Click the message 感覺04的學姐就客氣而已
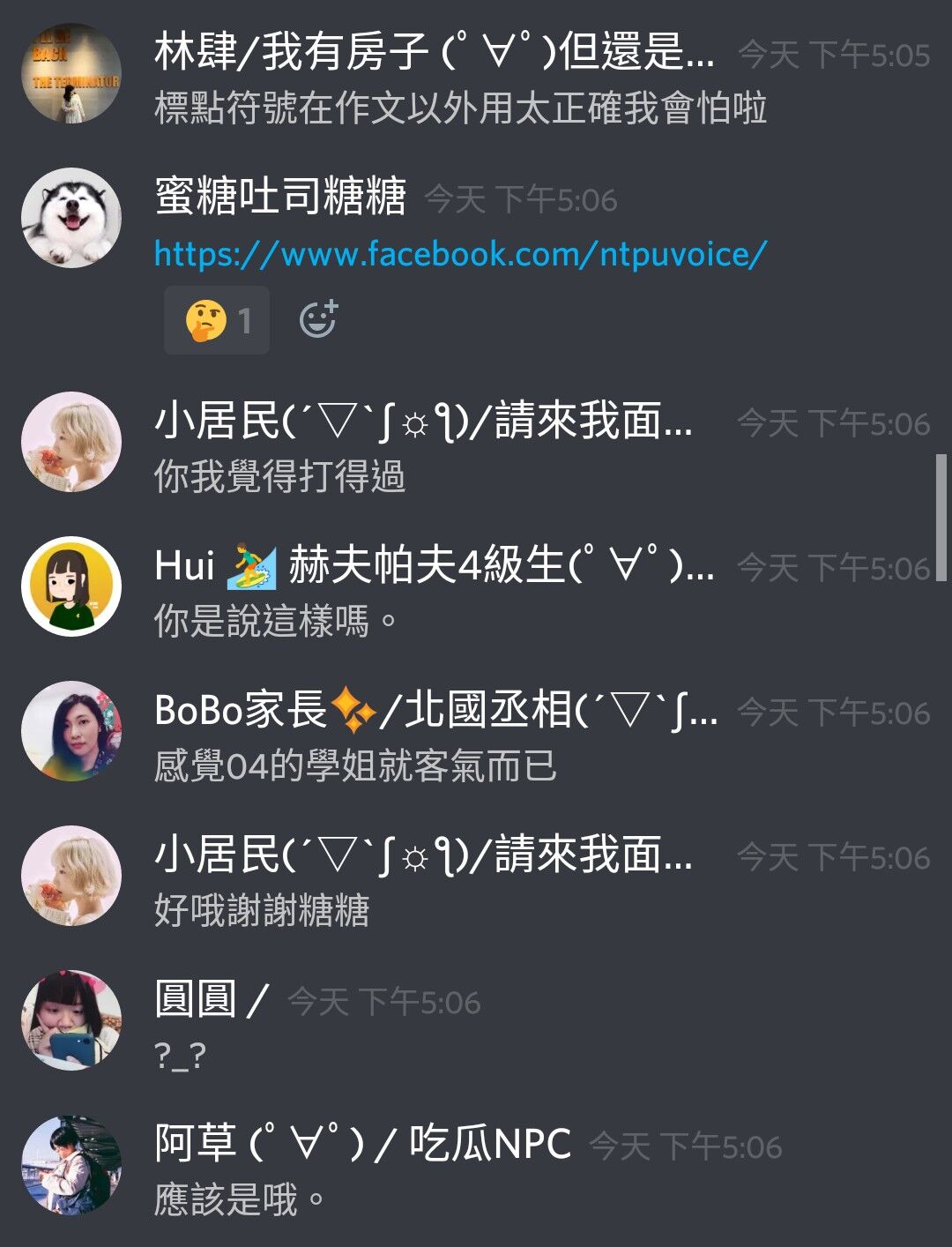 (355, 765)
